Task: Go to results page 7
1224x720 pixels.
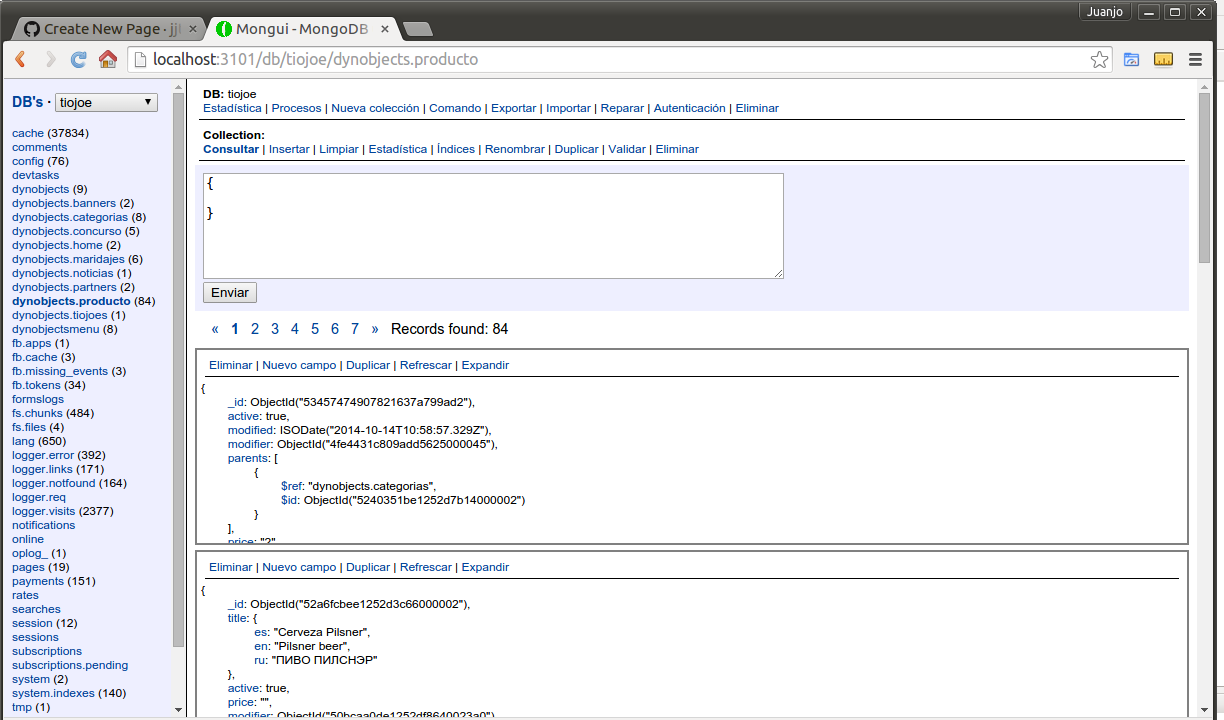Action: pos(355,329)
